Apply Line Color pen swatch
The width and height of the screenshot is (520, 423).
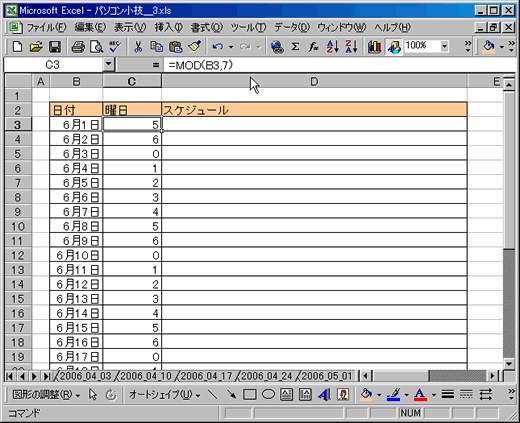(x=393, y=395)
